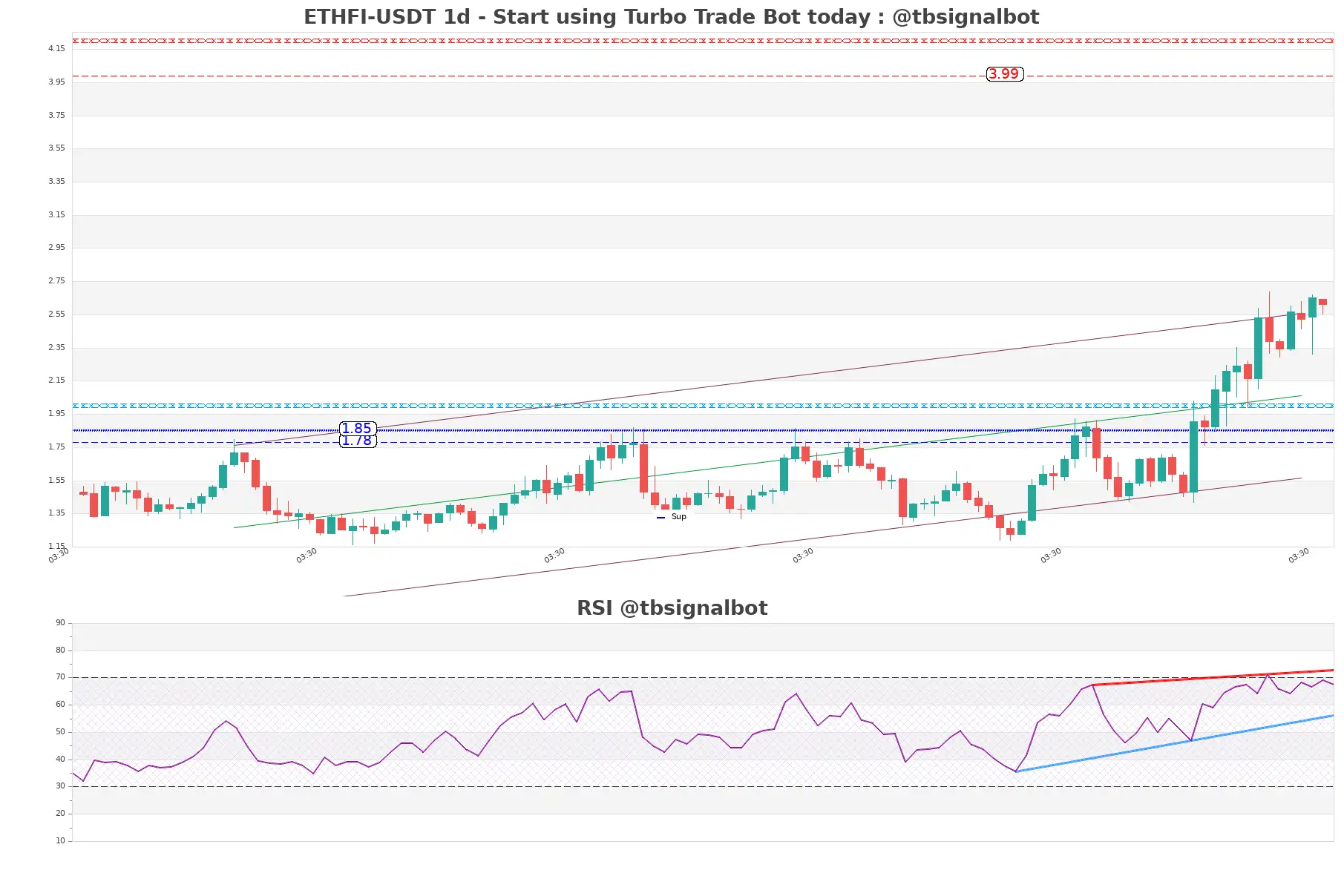Click the RSI @tbsignalbot heading

tap(672, 608)
